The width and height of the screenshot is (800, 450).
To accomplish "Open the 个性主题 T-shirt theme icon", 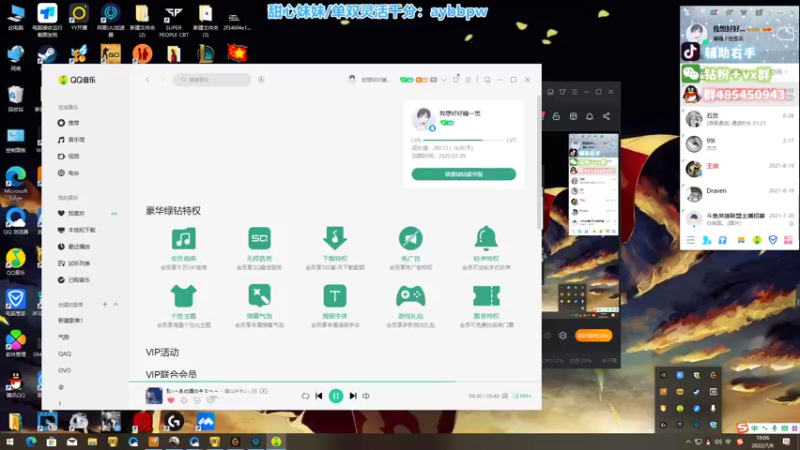I will [x=183, y=296].
